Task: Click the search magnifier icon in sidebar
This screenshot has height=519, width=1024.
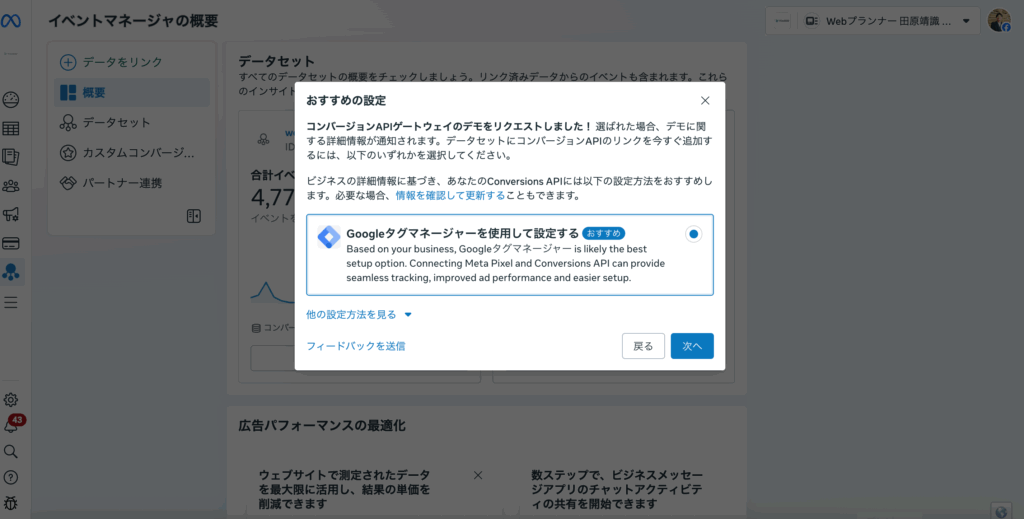Action: click(11, 451)
